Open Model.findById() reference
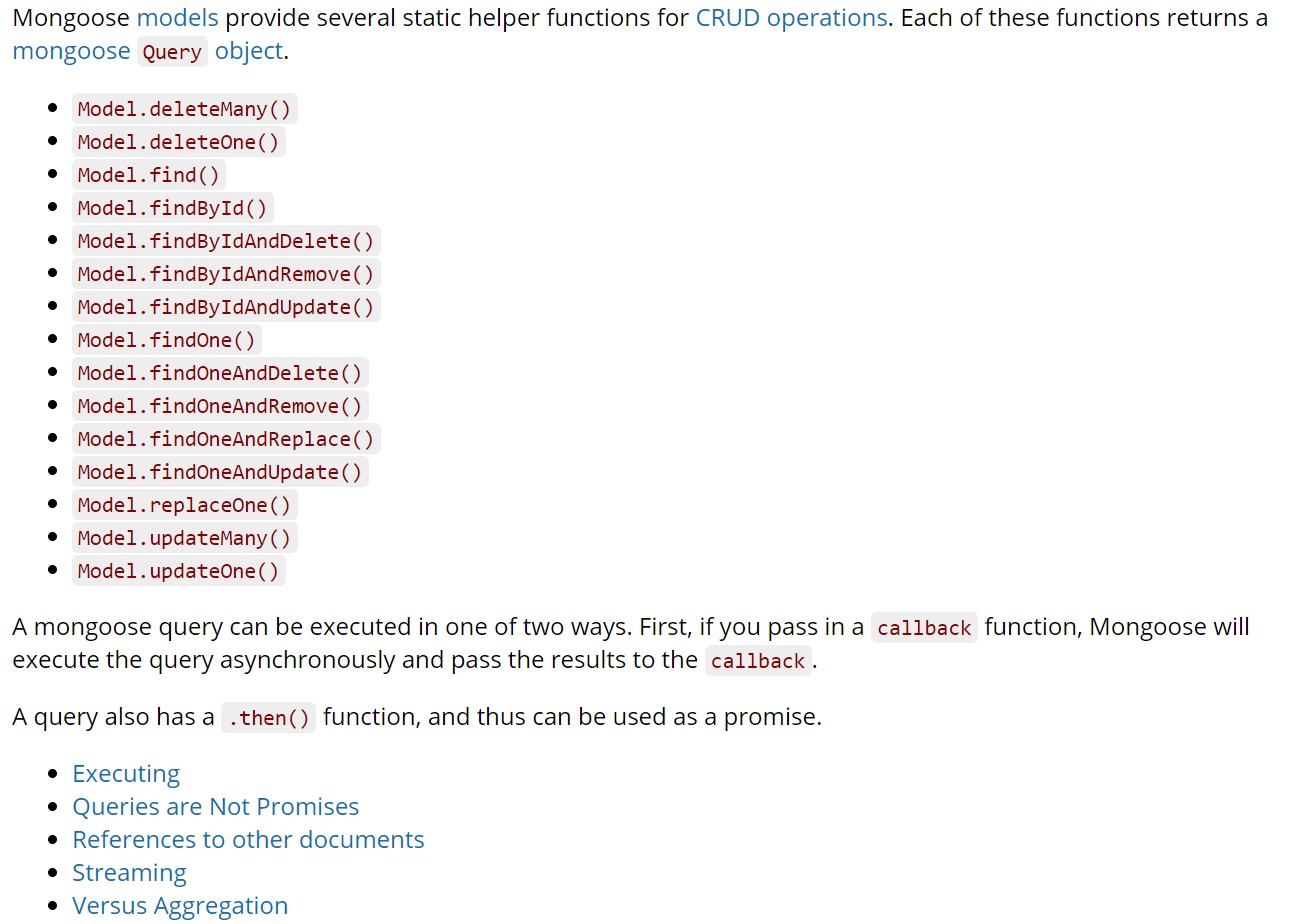This screenshot has height=924, width=1305. [x=173, y=208]
